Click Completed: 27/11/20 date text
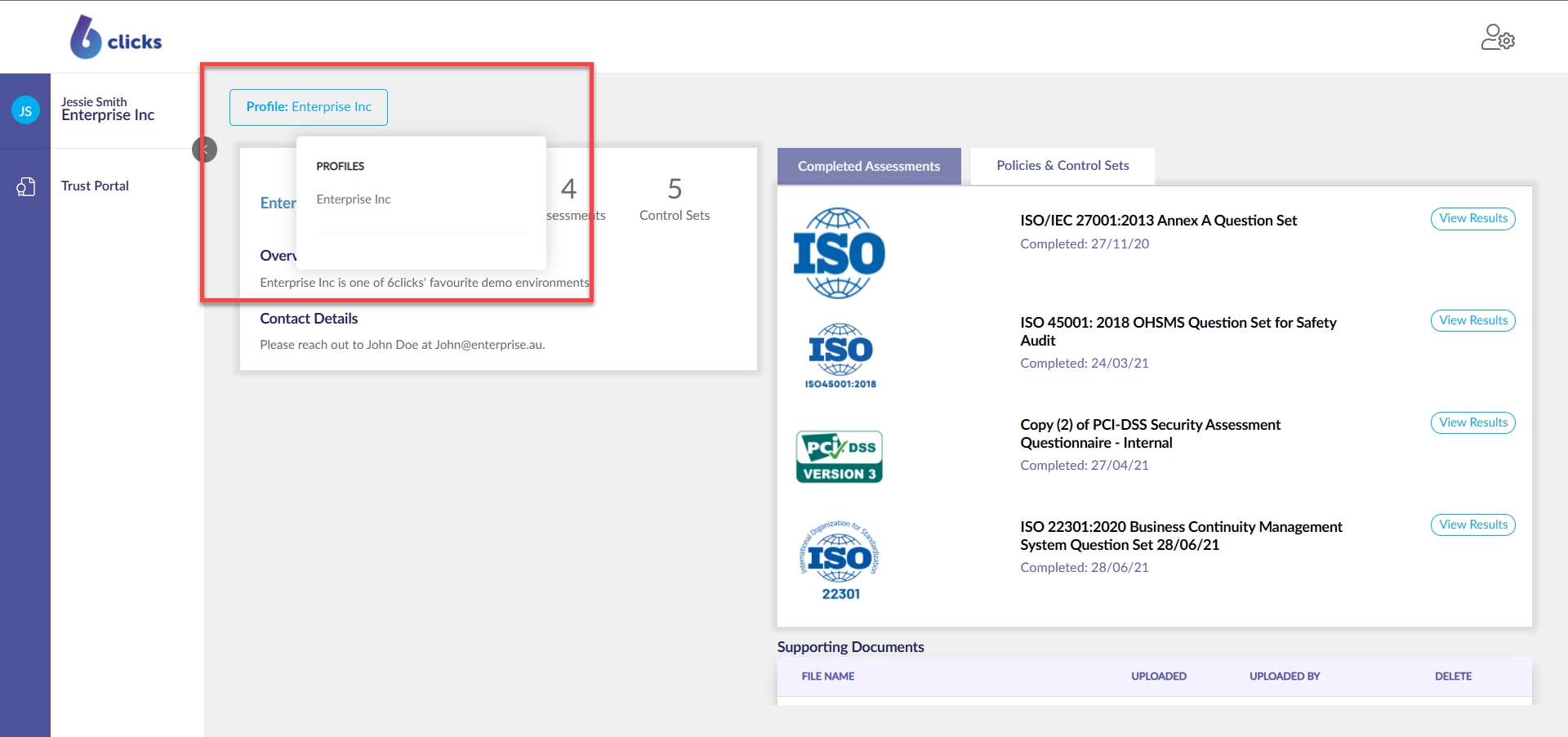This screenshot has height=737, width=1568. [x=1085, y=243]
